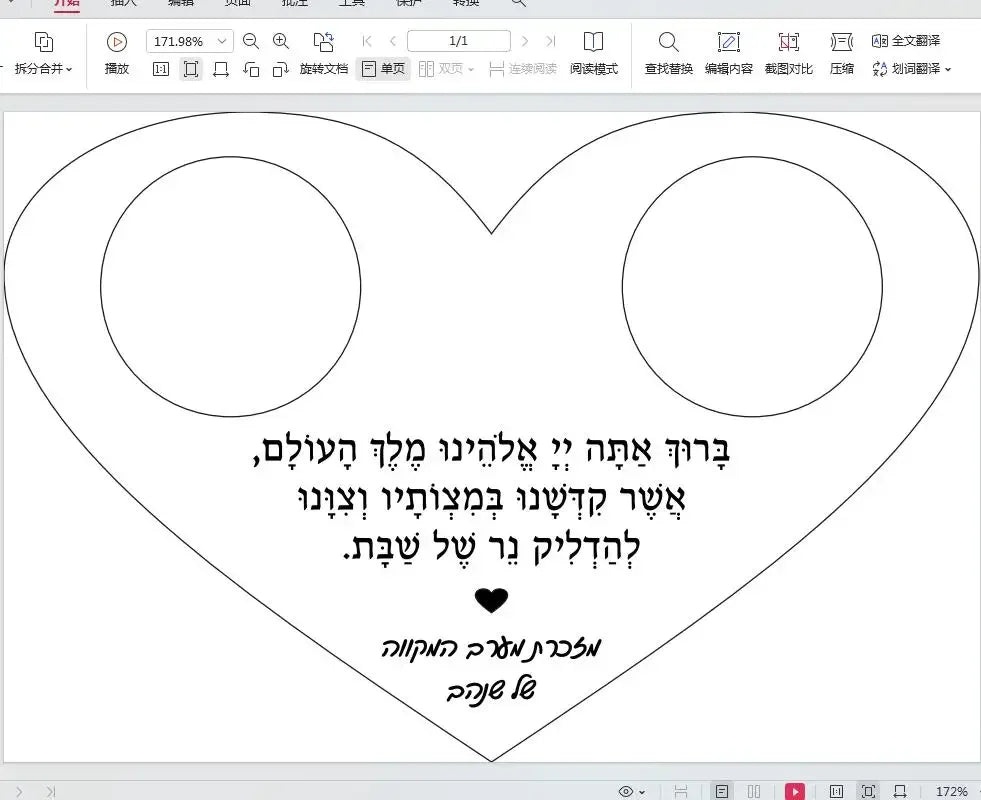
Task: Go to previous page arrow in toolbar
Action: click(393, 41)
